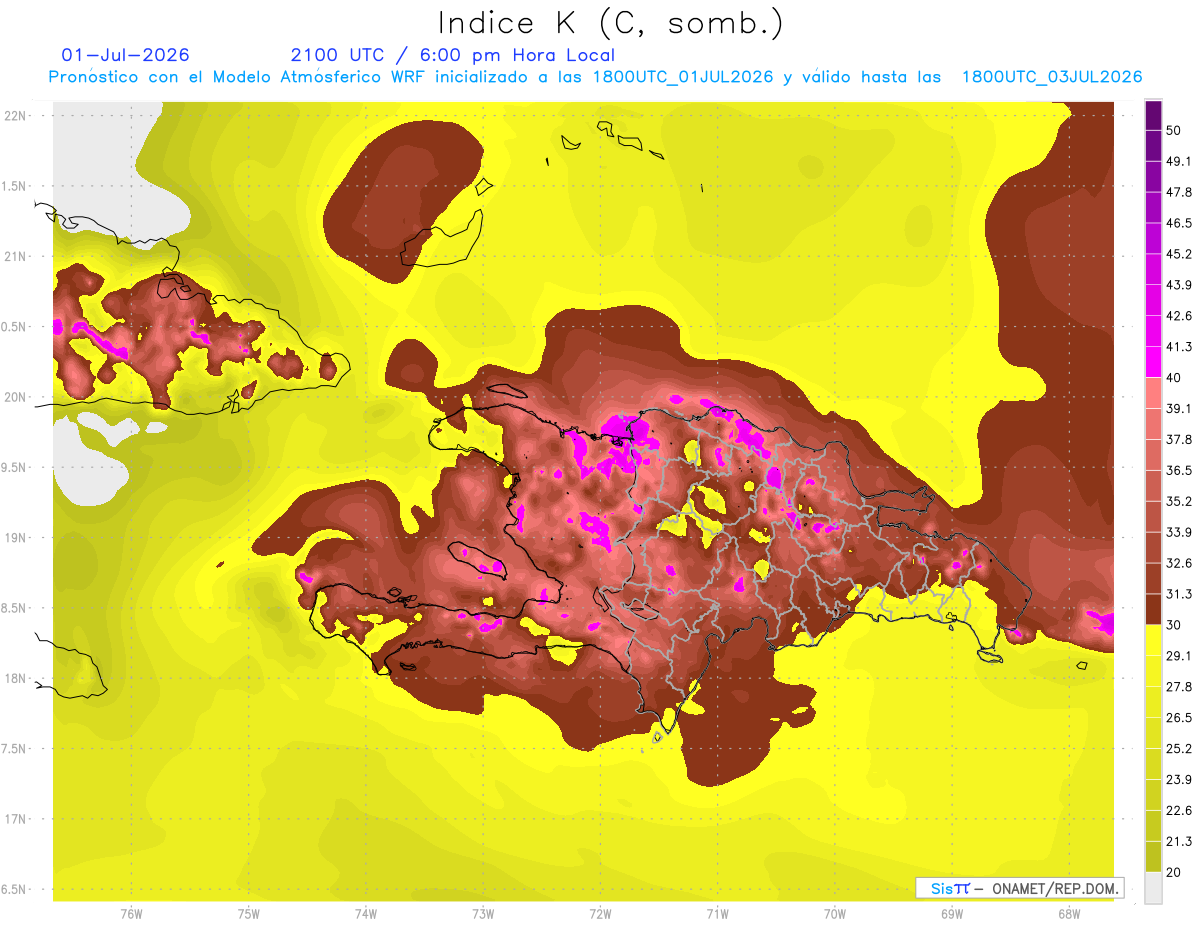
Task: Click the colorbar value '22.6'
Action: coord(1179,811)
